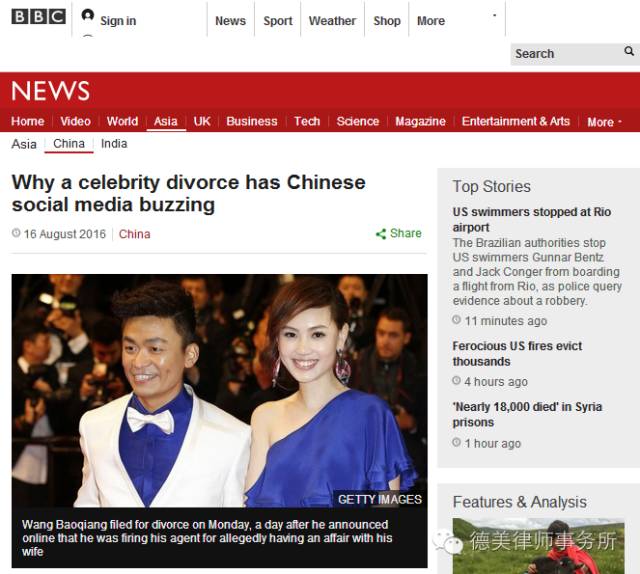The image size is (640, 574).
Task: Click the green Share icon
Action: click(381, 234)
